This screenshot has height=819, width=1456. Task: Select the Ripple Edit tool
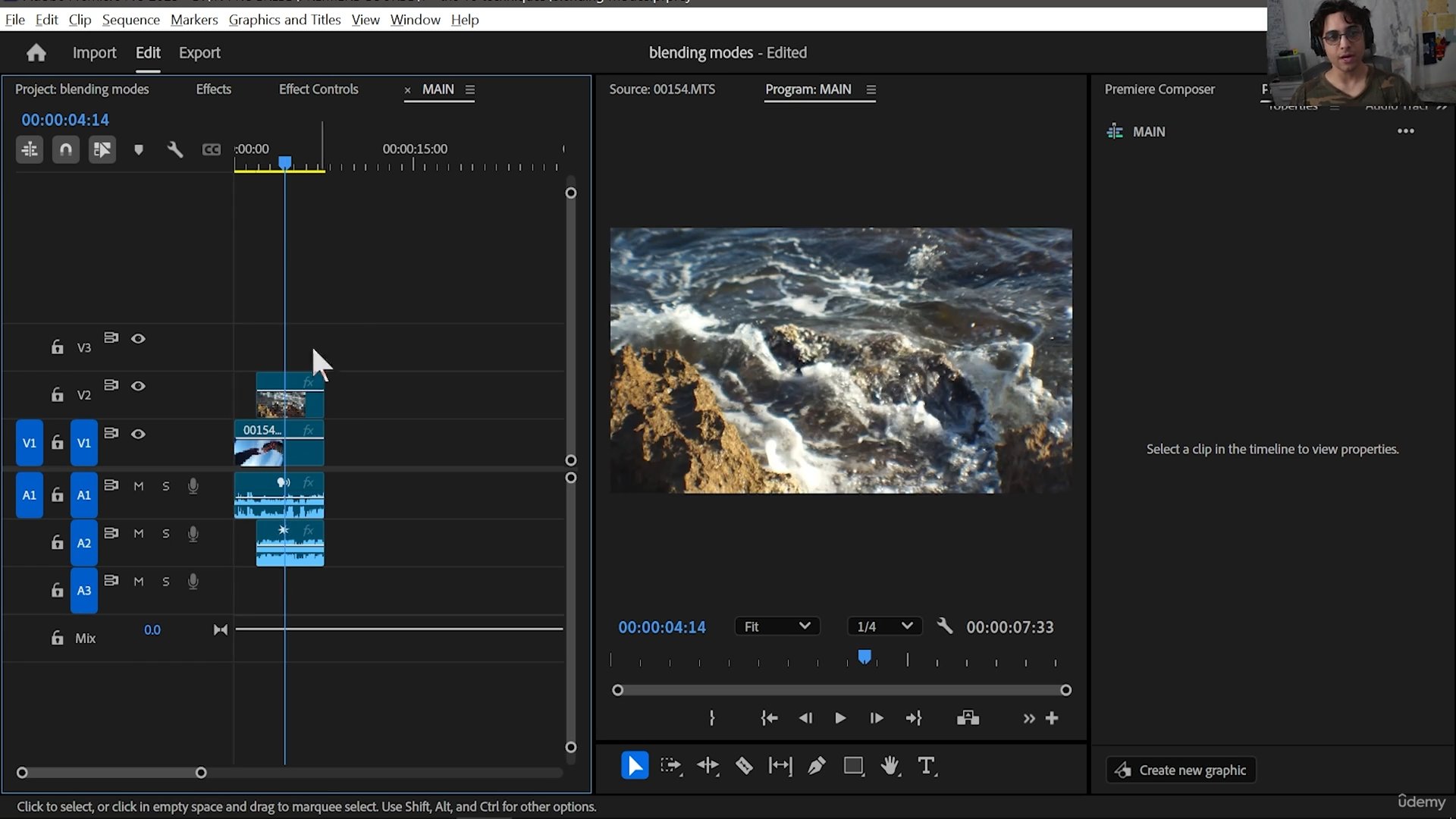coord(708,766)
